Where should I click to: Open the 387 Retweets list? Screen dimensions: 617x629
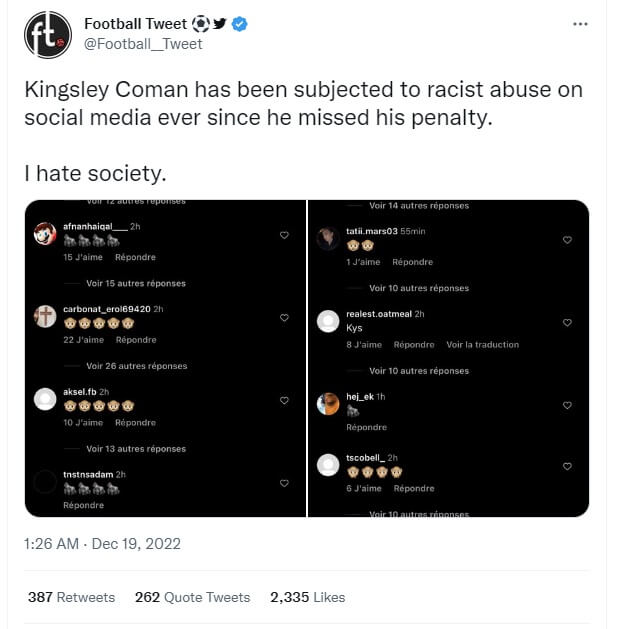click(x=71, y=597)
